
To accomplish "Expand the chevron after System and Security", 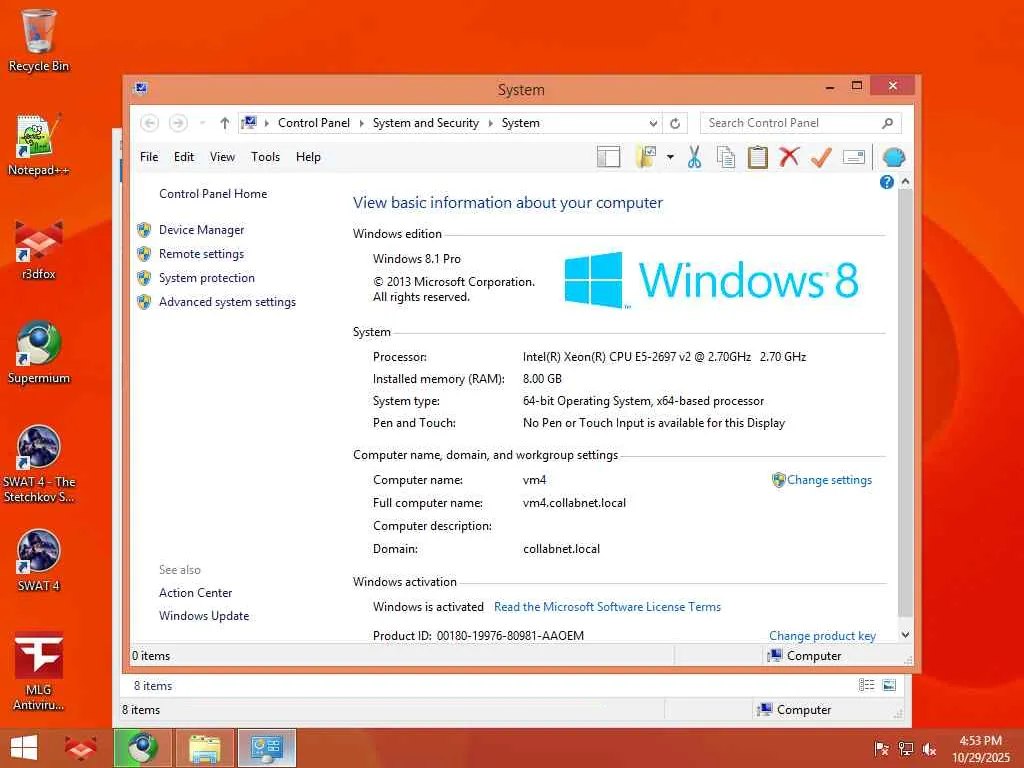I will pos(490,123).
